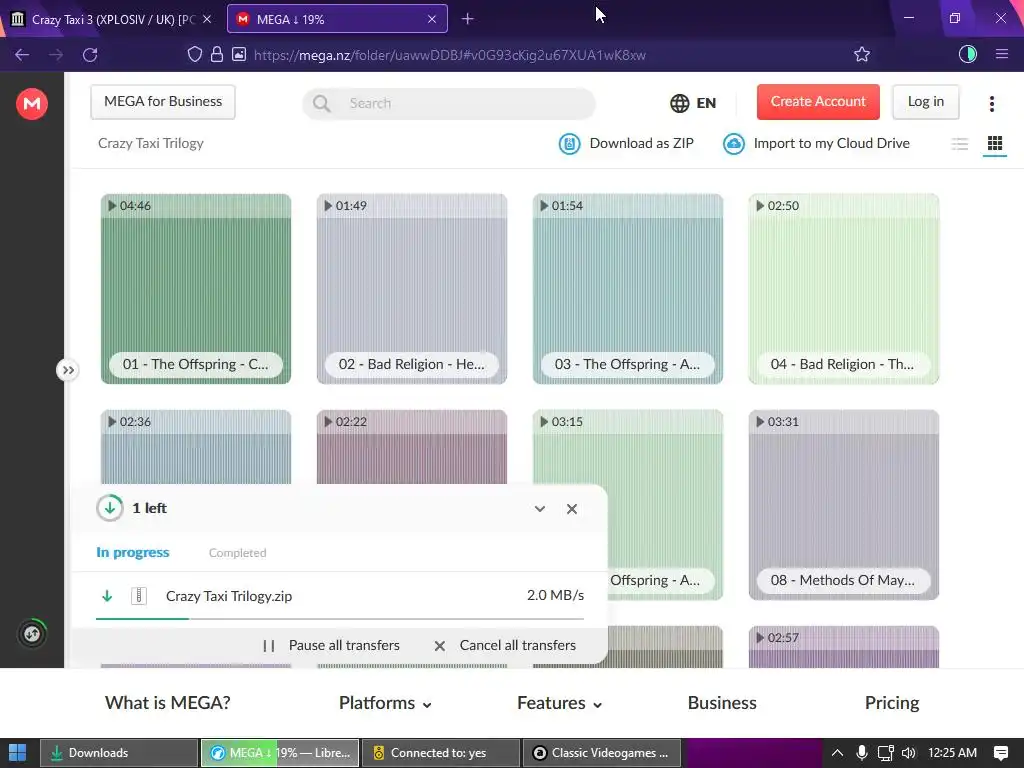This screenshot has height=768, width=1024.
Task: Reload the page with refresh icon
Action: pos(90,55)
